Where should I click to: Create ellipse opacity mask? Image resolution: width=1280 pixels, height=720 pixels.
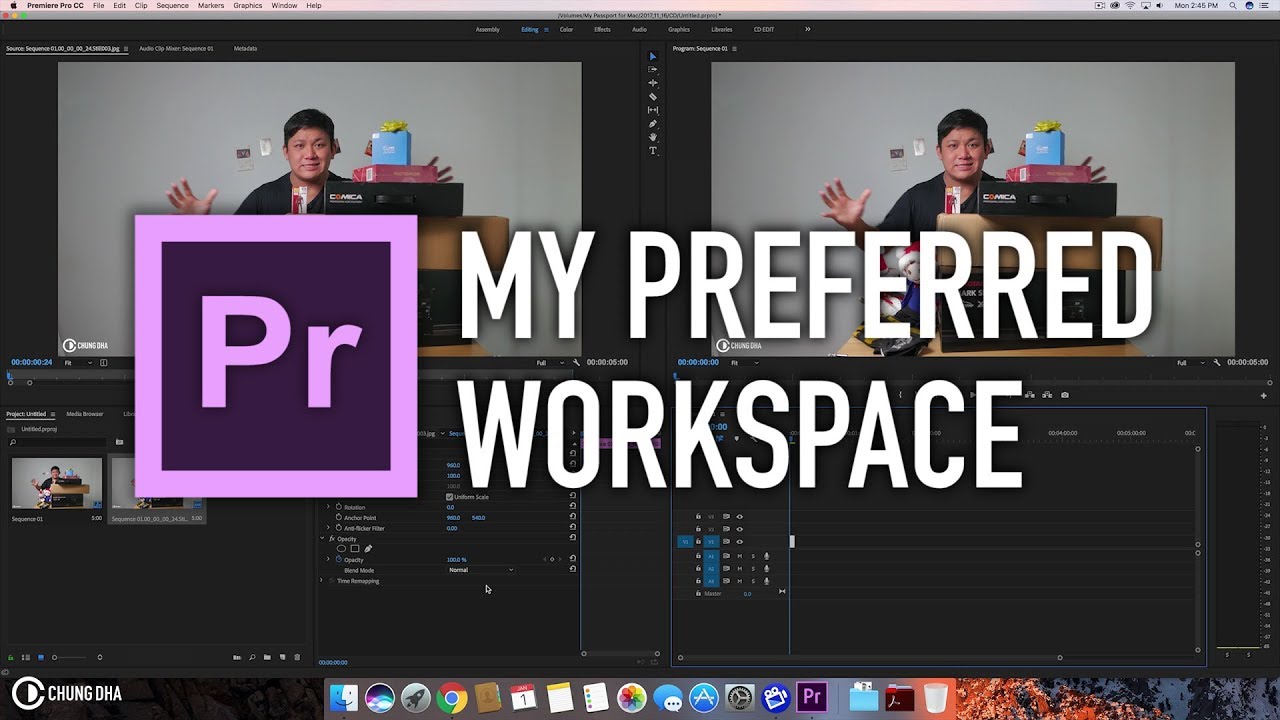click(341, 548)
